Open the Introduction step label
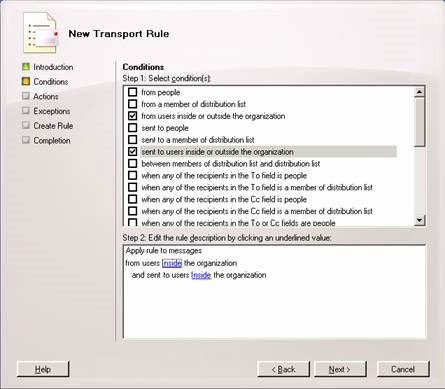 pos(53,67)
